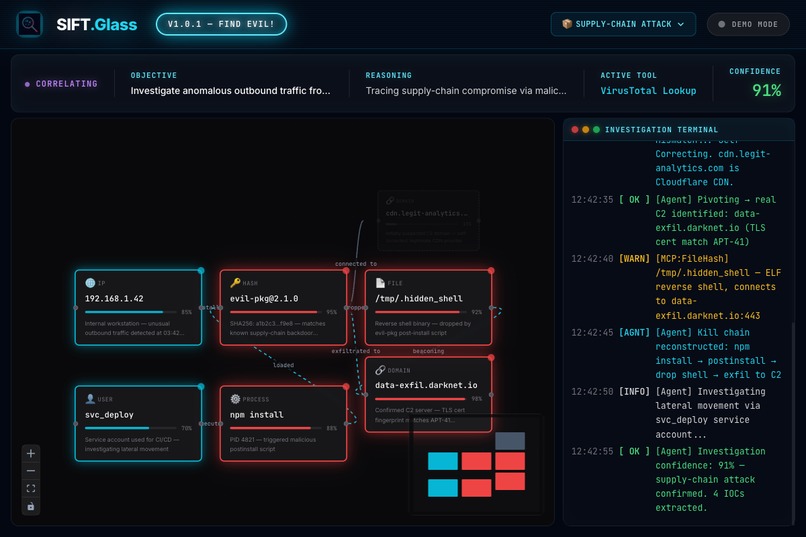This screenshot has height=537, width=806.
Task: Click the red close dot on Investigation Terminal
Action: coord(575,129)
